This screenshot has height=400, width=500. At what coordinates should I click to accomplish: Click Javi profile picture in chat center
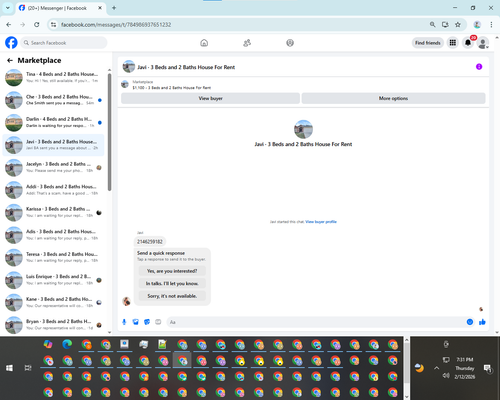pyautogui.click(x=303, y=129)
